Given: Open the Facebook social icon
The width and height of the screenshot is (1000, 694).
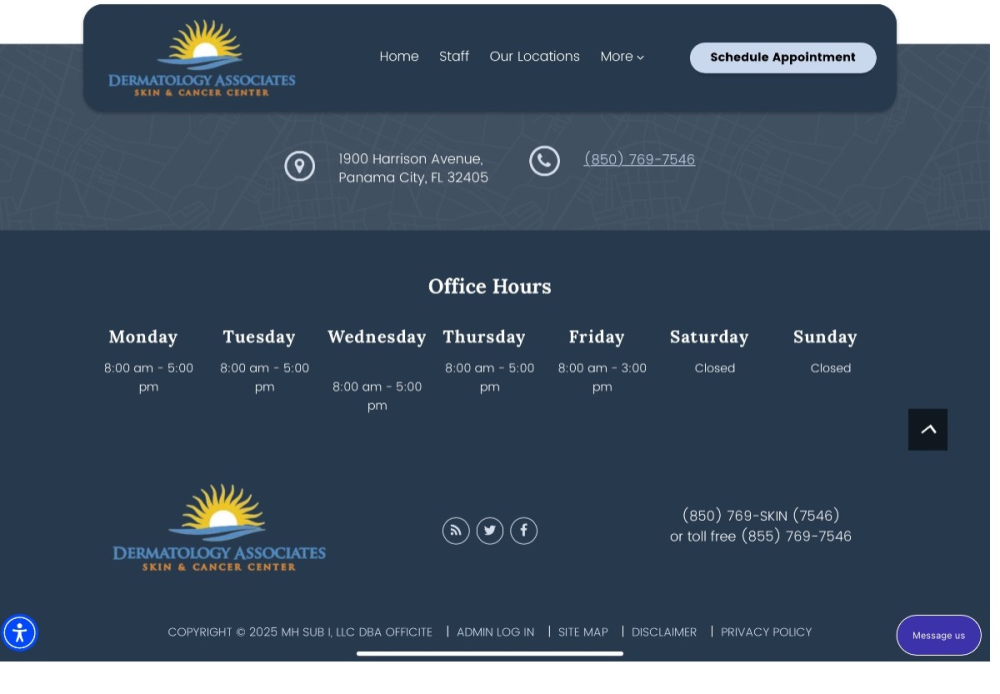Looking at the screenshot, I should point(524,531).
